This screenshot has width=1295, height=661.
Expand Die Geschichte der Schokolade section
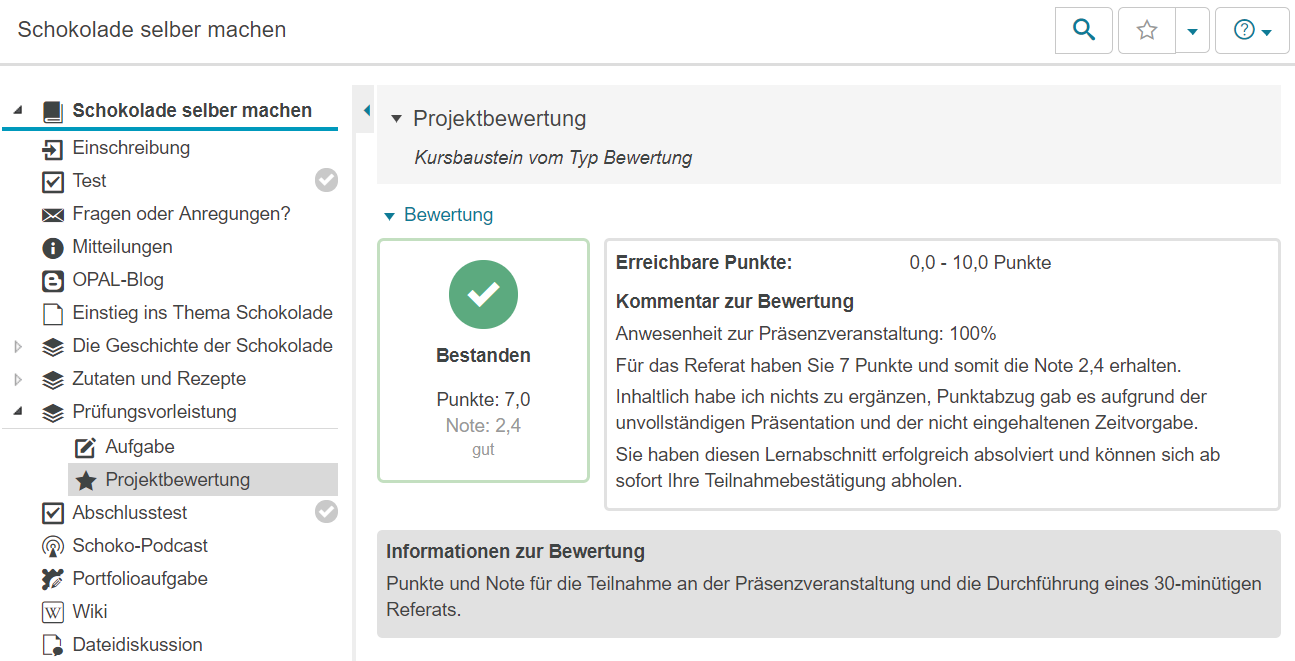pyautogui.click(x=16, y=345)
